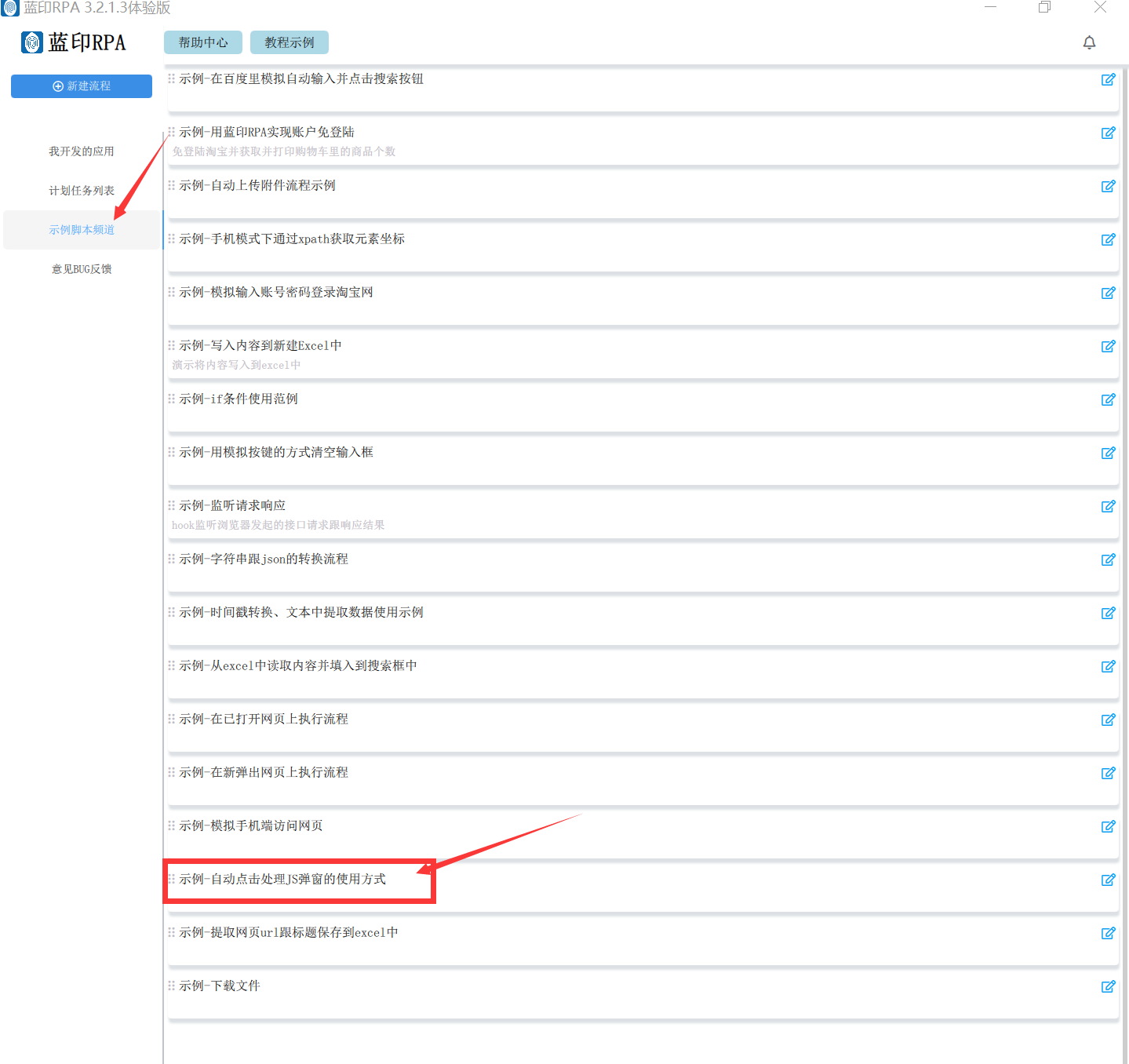Open 示例-用模拟按键的方式清空输入框 entry
Screen dimensions: 1129x1064
[x=276, y=452]
